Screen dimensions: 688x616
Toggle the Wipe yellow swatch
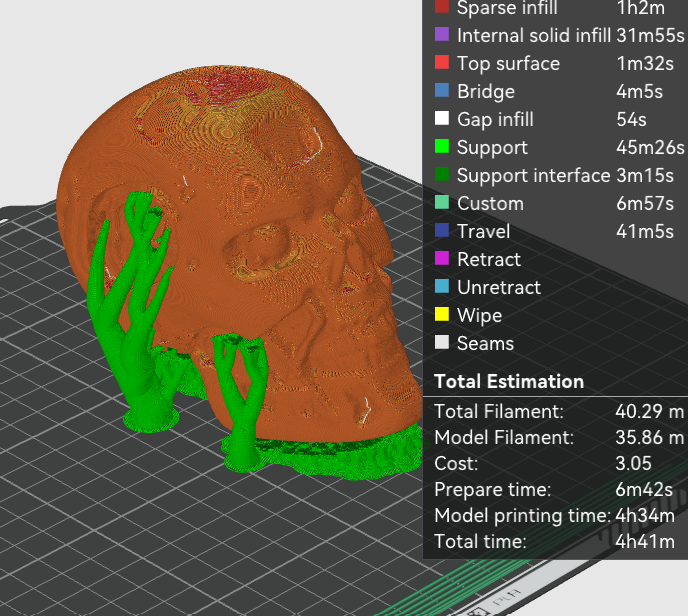[442, 314]
